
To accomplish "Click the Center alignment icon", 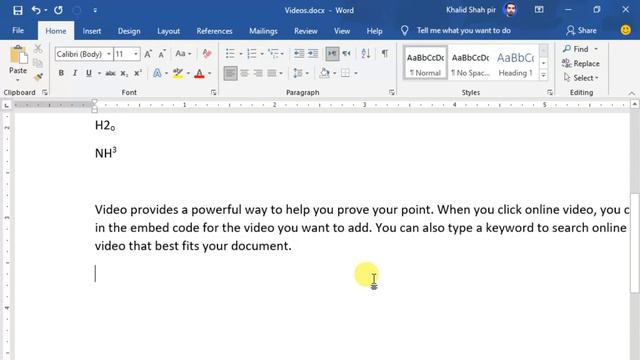I will point(244,73).
